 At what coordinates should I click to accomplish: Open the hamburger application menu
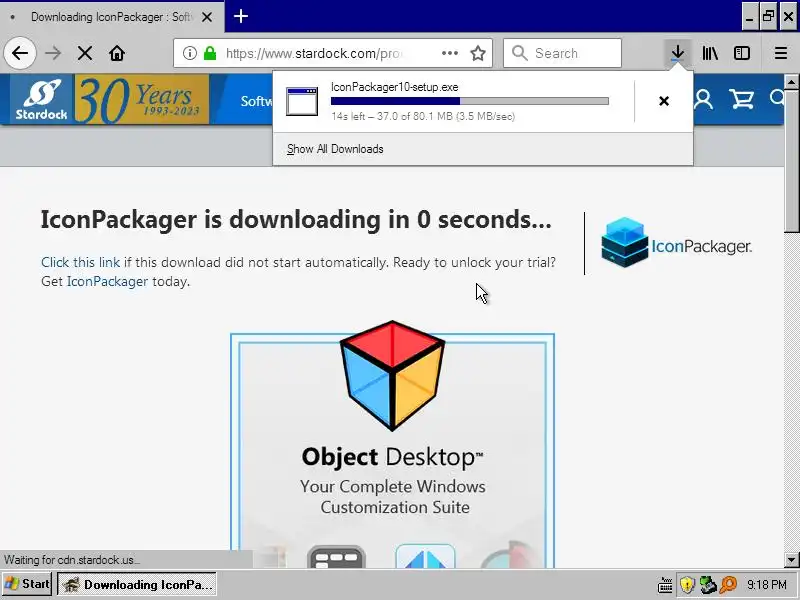(x=781, y=53)
